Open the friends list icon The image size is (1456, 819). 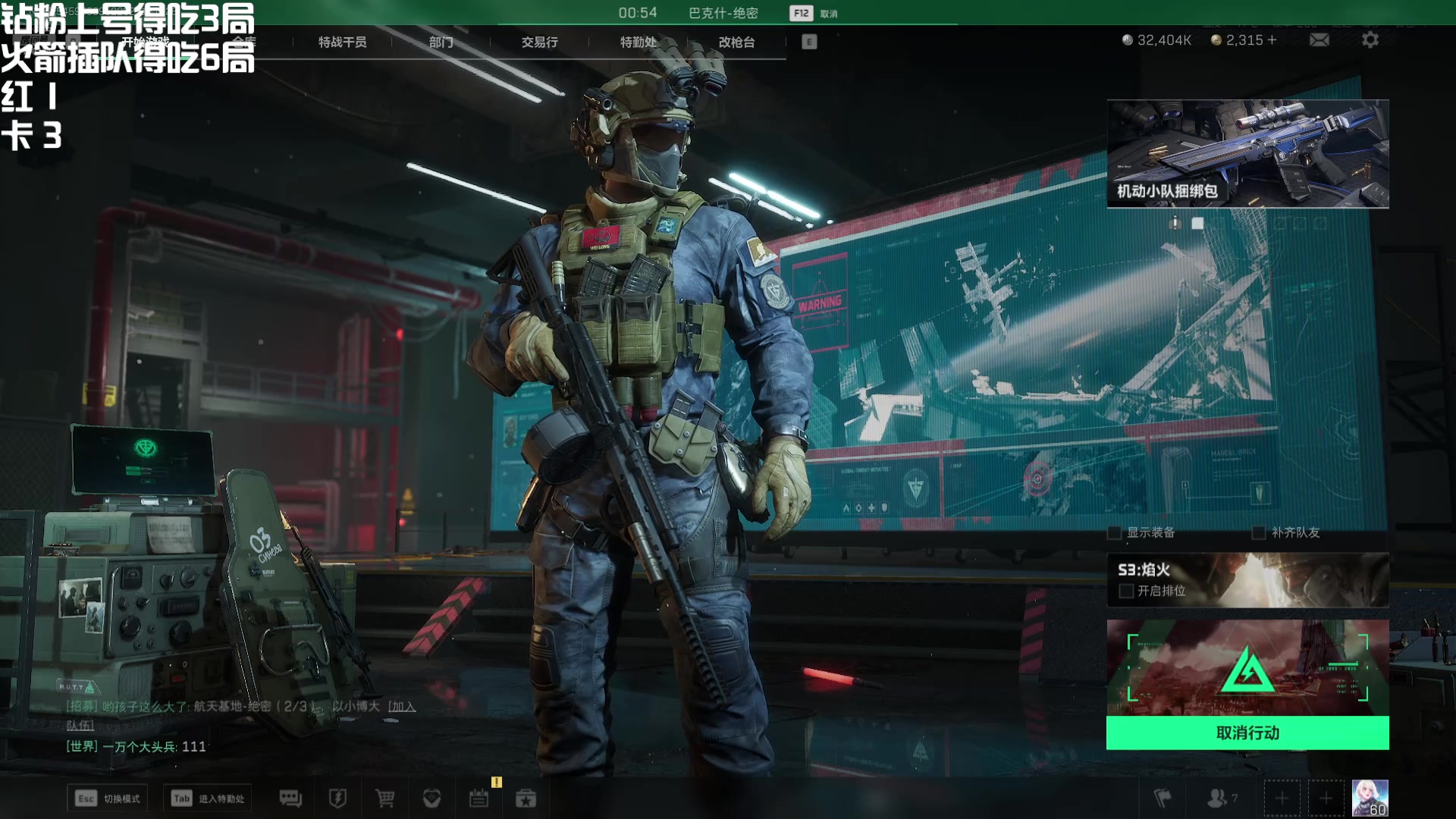coord(1218,798)
